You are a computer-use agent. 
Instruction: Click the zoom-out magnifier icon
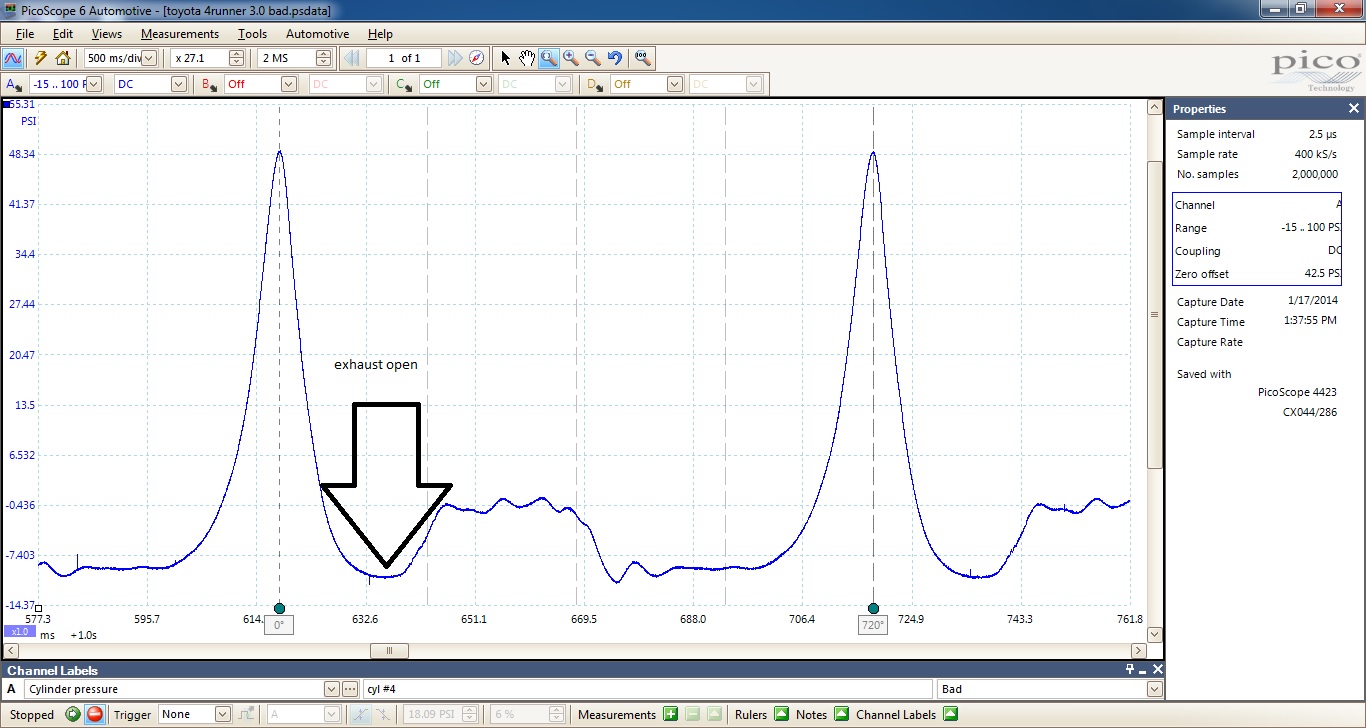click(593, 58)
